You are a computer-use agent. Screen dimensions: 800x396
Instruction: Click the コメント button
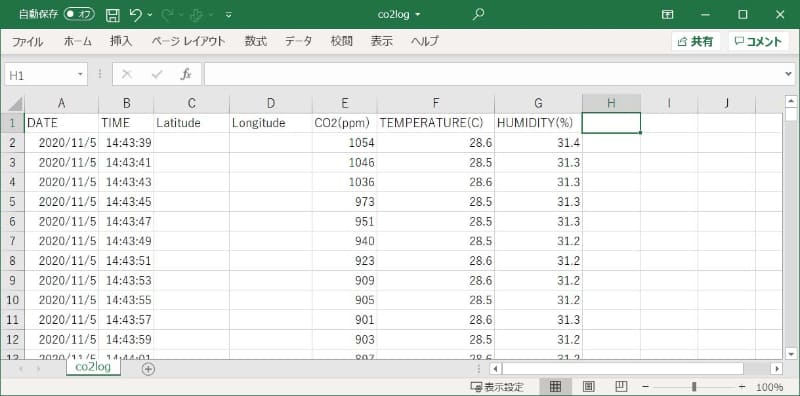(758, 42)
